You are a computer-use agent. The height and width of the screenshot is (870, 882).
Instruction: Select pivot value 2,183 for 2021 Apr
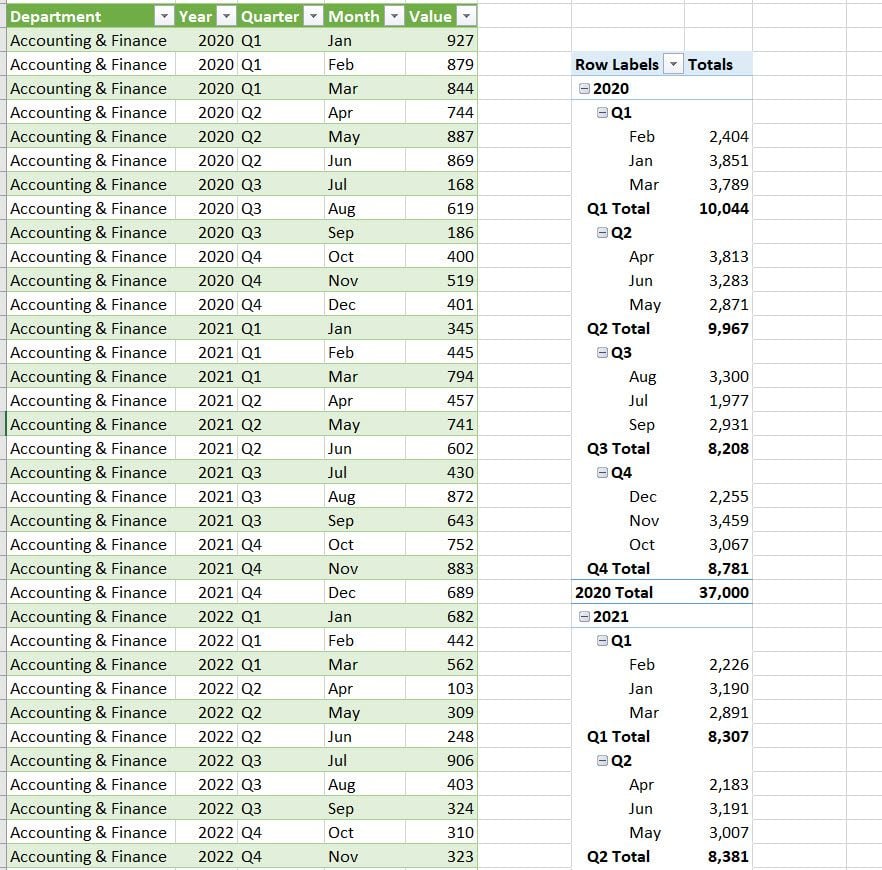coord(718,785)
